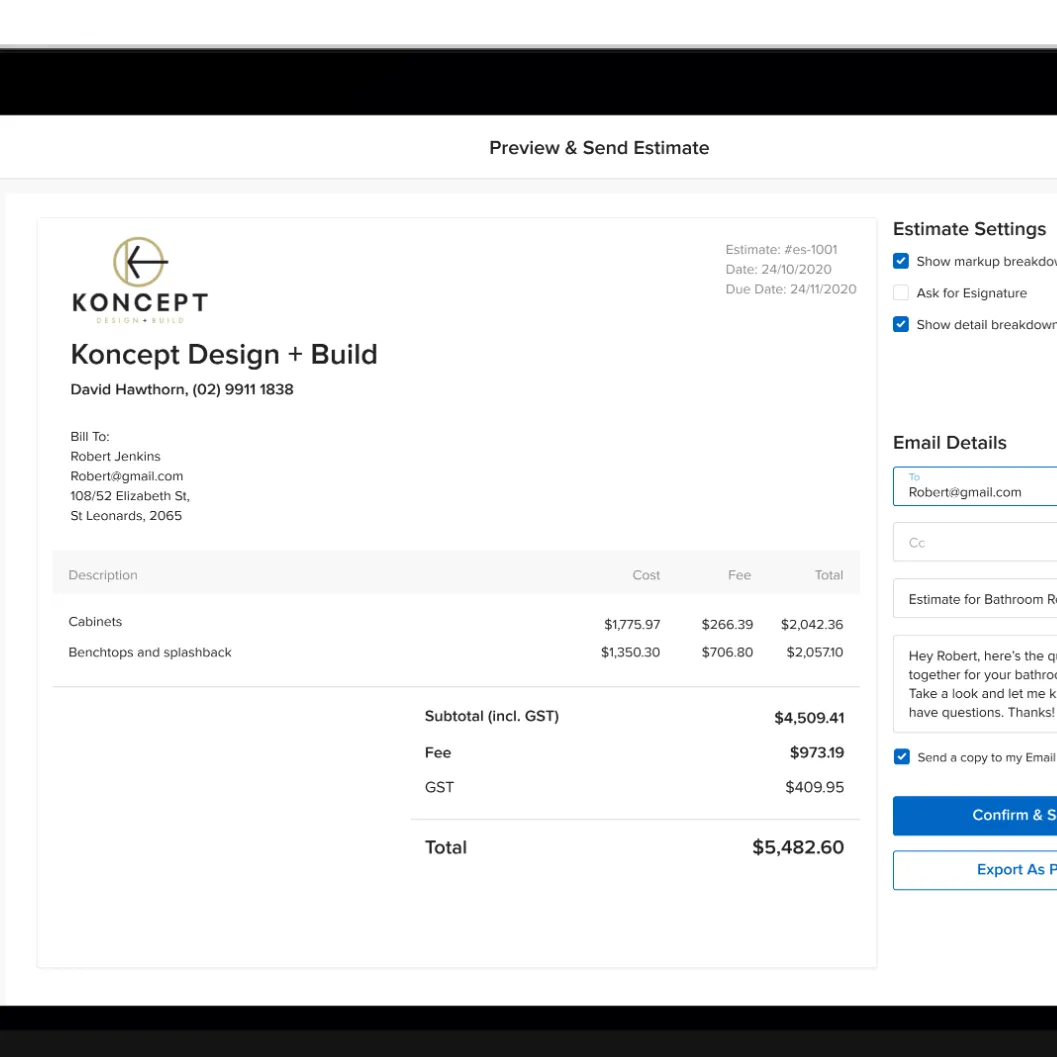Click the Preview & Send Estimate title

(x=599, y=147)
